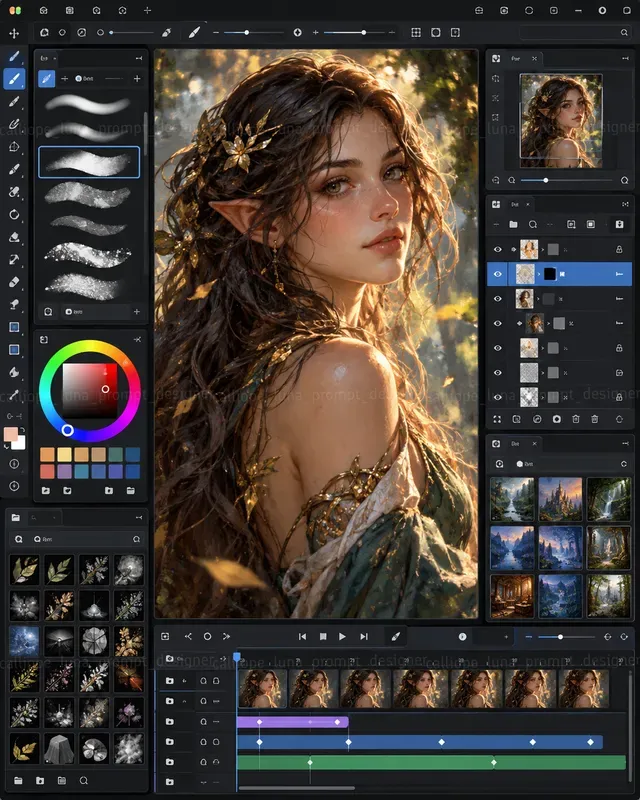Click the search magnifier in top search field
The height and width of the screenshot is (800, 640).
coord(624,33)
